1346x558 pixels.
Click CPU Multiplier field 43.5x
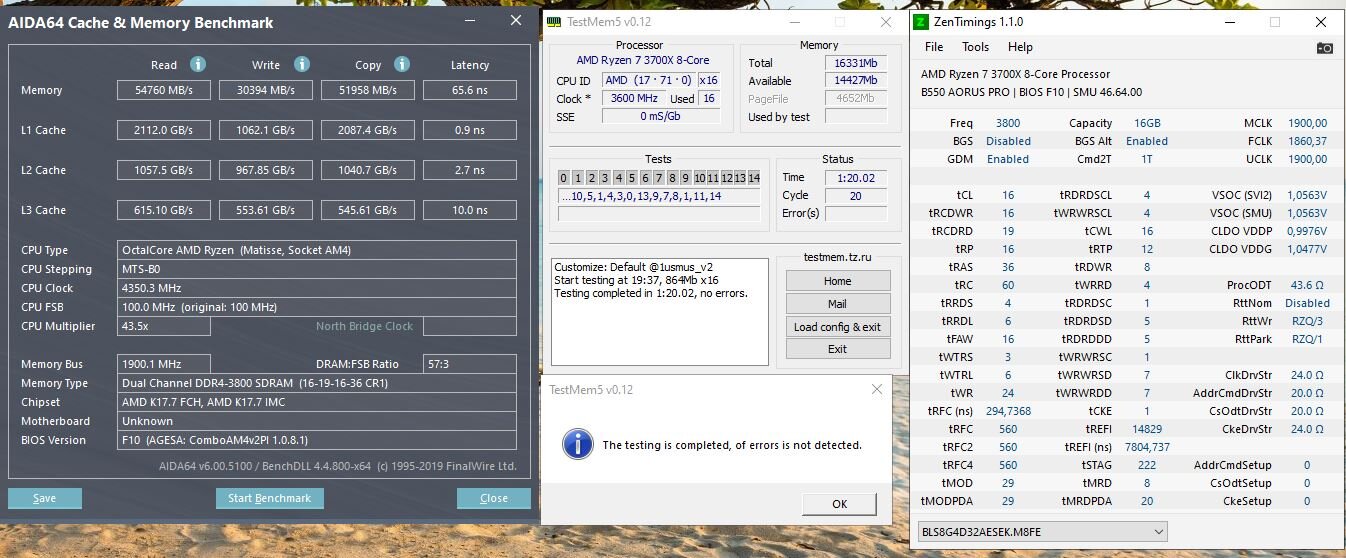pos(164,326)
